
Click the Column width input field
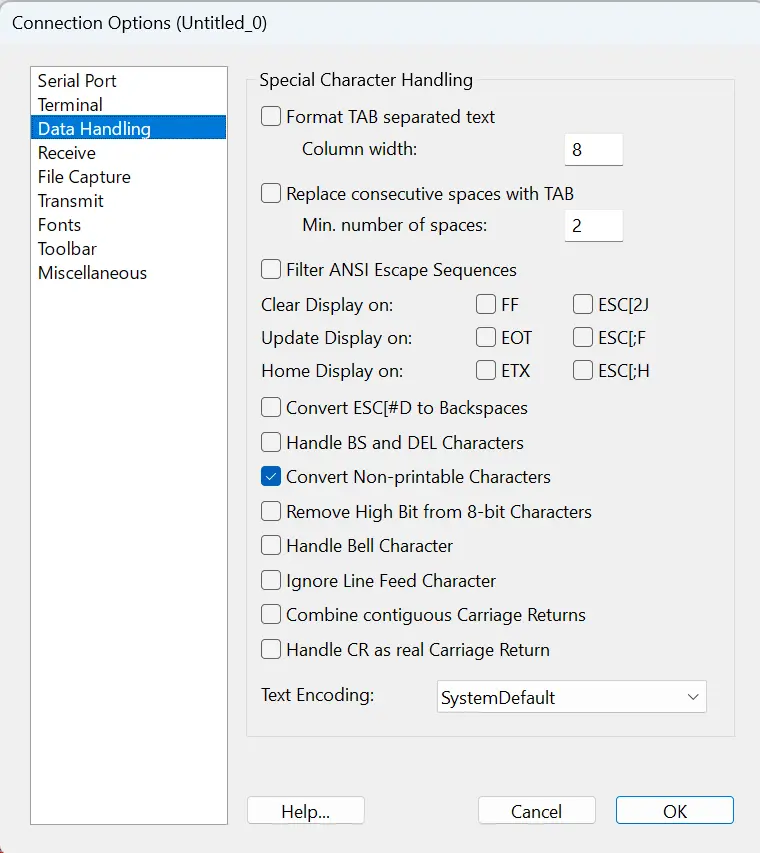tap(594, 150)
